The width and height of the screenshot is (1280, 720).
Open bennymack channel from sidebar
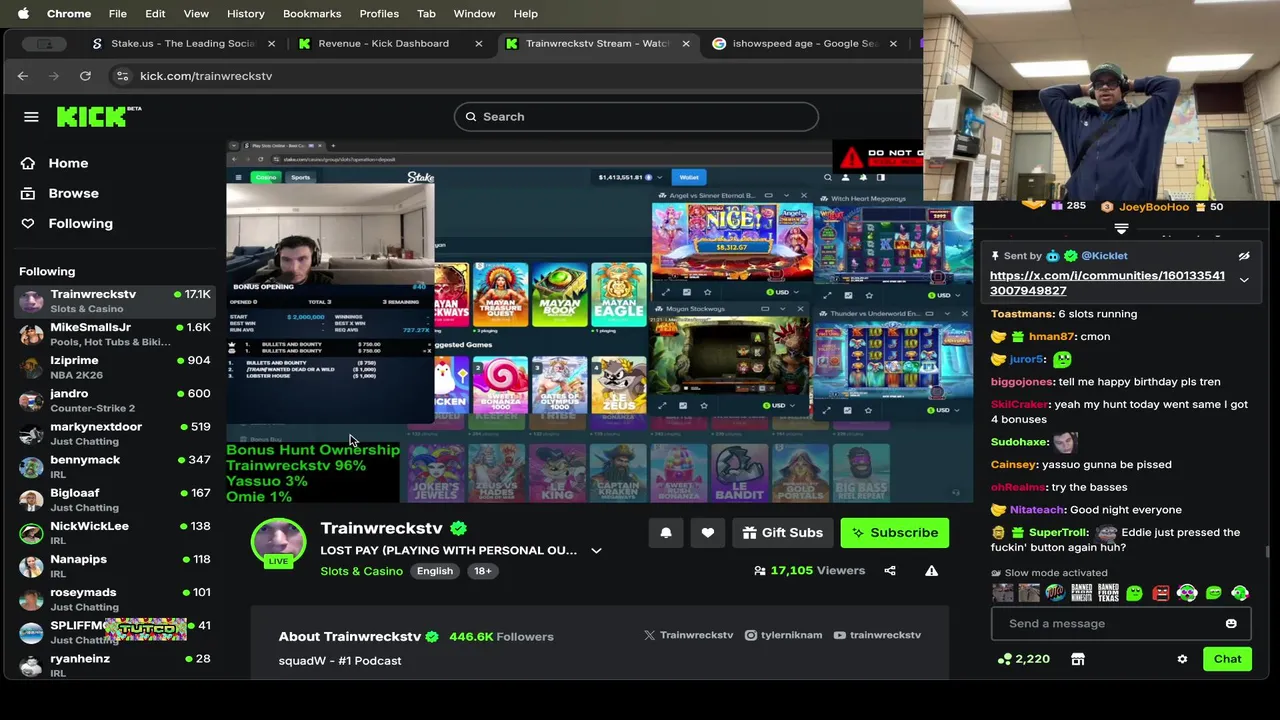coord(114,466)
